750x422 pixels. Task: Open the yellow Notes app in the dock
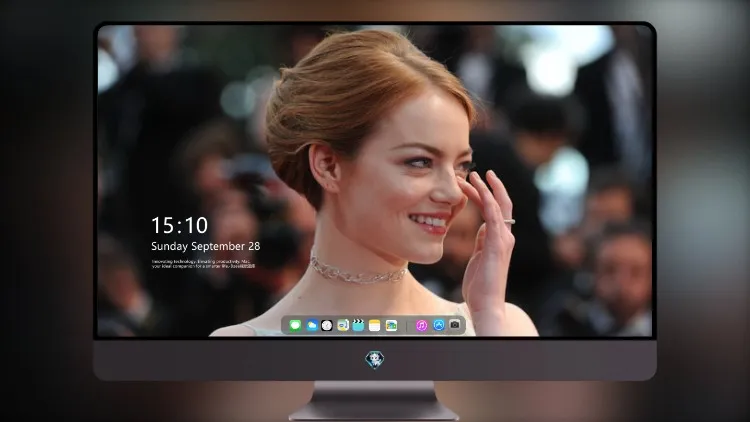375,325
